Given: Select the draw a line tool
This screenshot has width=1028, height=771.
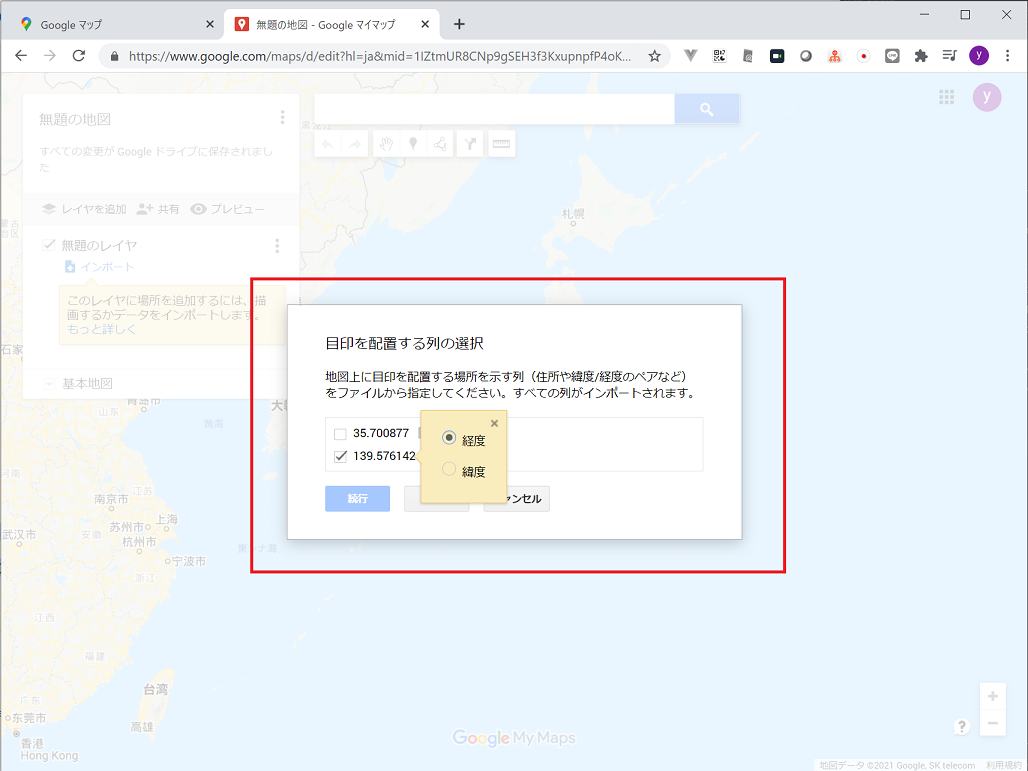Looking at the screenshot, I should pos(440,143).
